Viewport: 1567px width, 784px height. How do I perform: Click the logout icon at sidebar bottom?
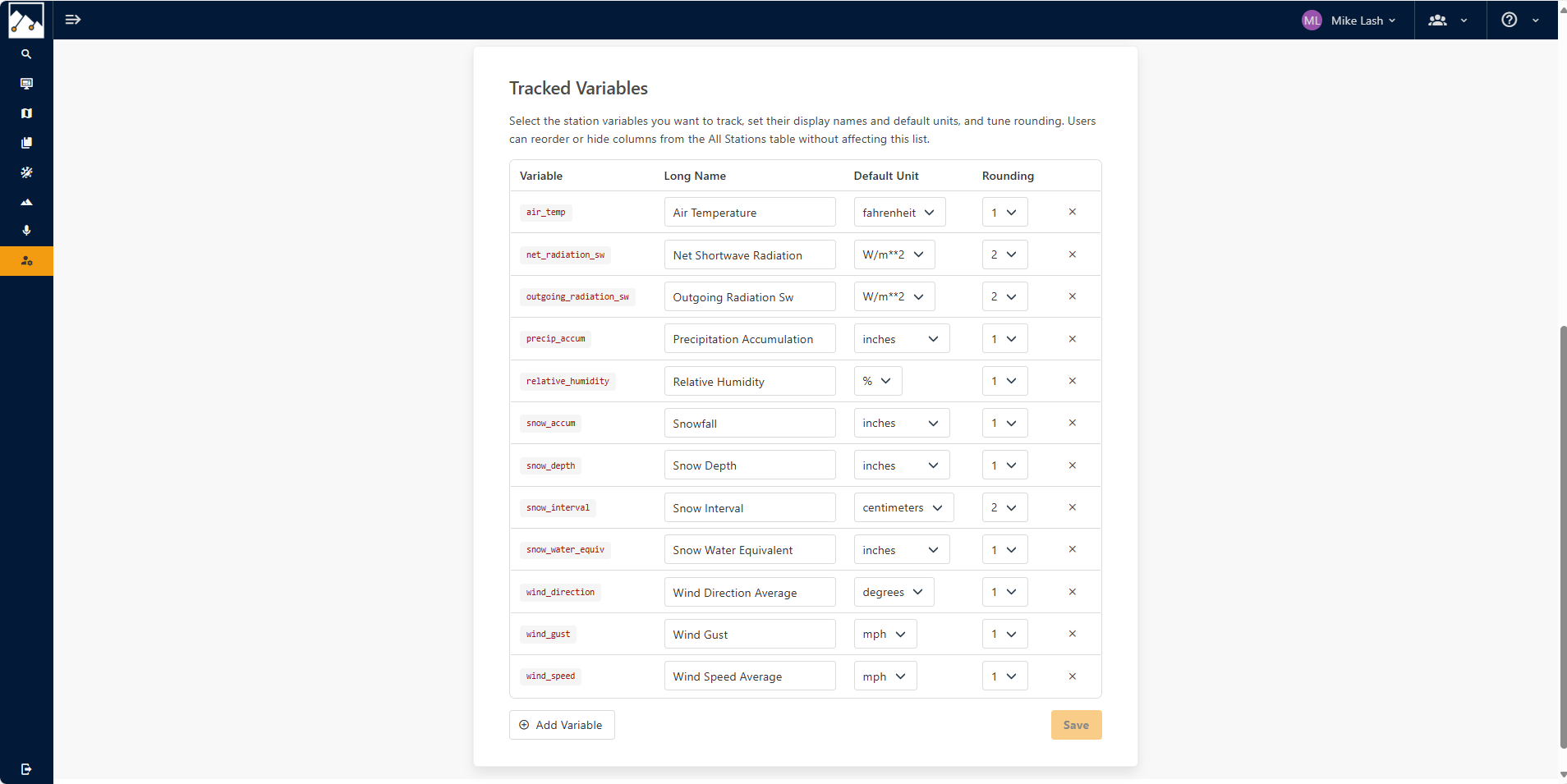coord(26,769)
